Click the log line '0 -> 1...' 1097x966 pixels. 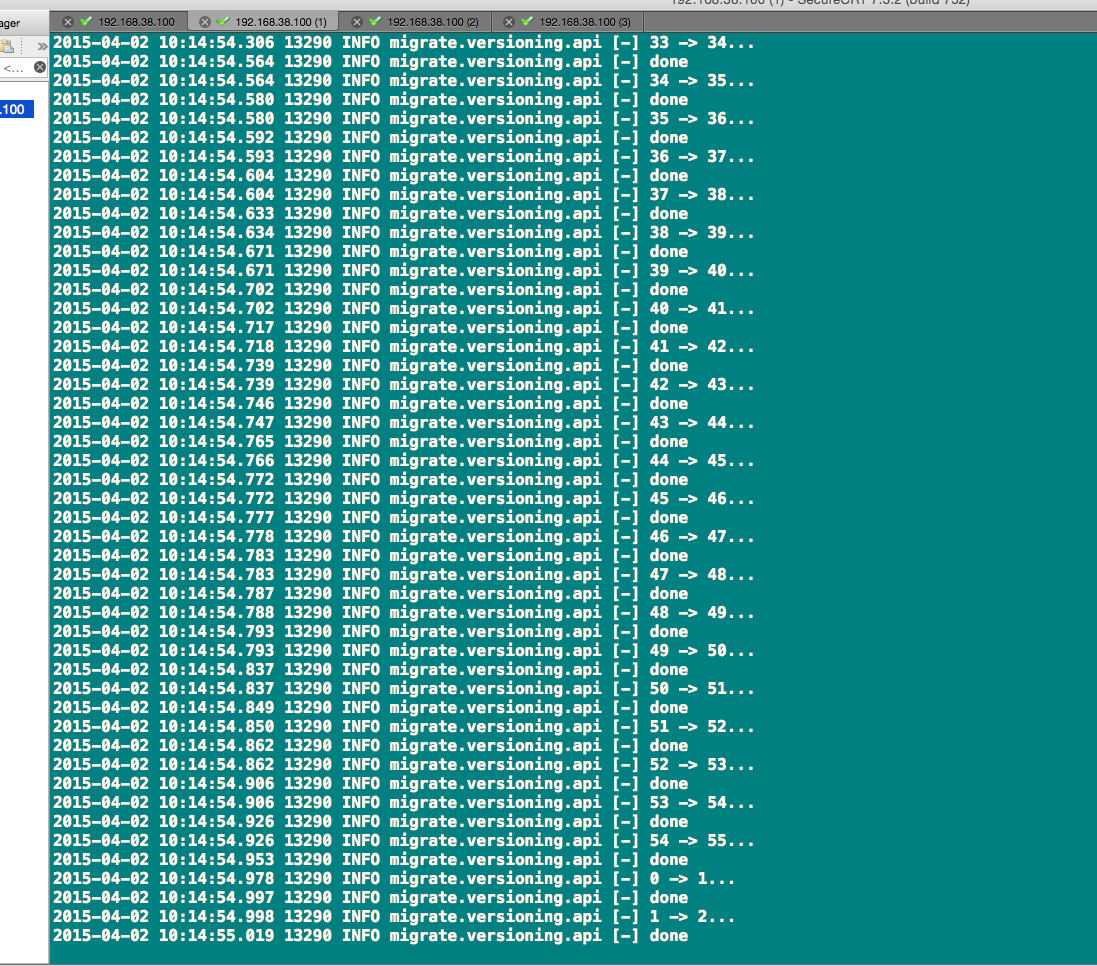click(394, 879)
